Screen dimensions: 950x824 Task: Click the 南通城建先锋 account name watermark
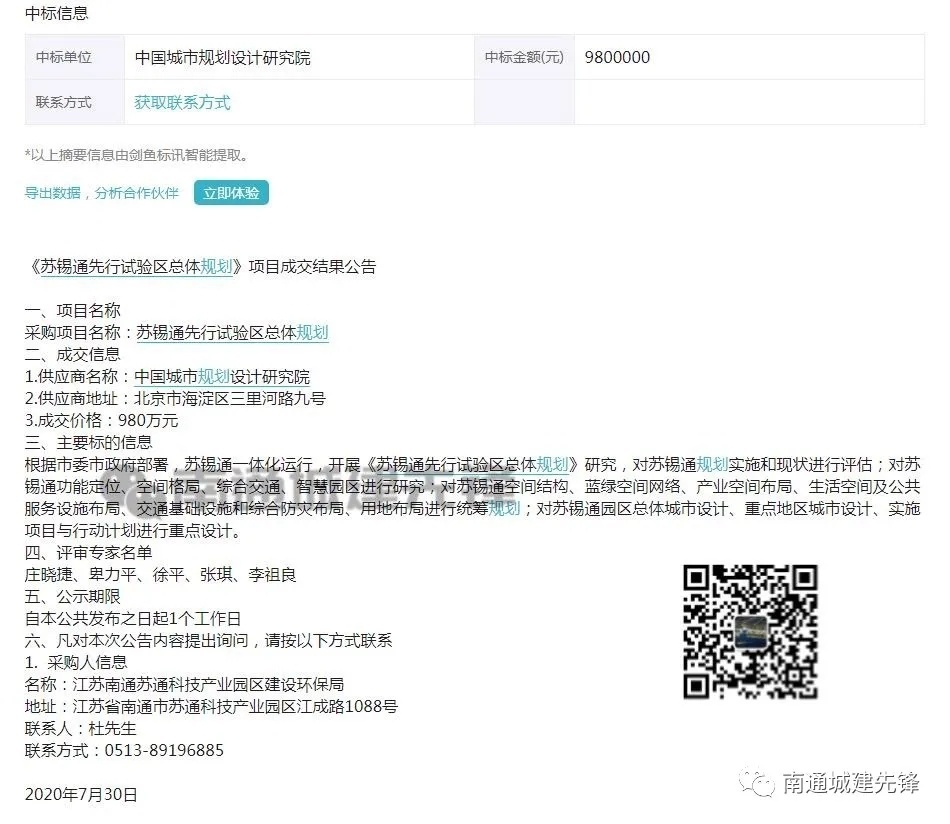tap(850, 782)
